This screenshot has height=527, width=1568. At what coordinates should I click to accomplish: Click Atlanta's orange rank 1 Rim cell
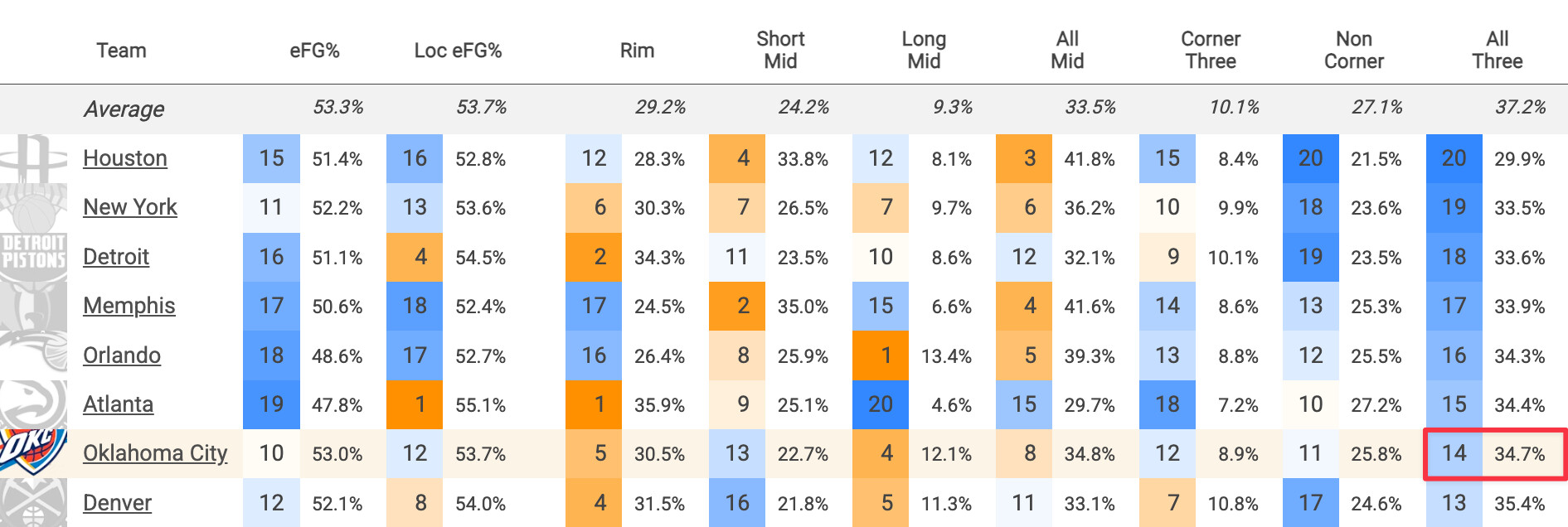594,404
